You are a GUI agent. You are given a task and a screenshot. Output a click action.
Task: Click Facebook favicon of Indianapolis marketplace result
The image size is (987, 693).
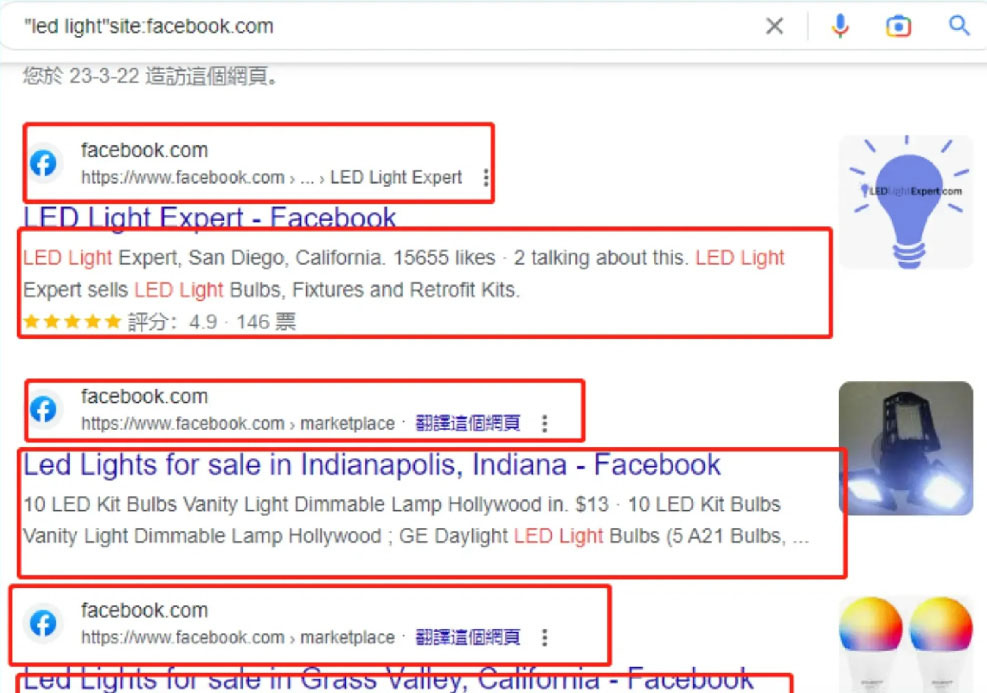(43, 409)
